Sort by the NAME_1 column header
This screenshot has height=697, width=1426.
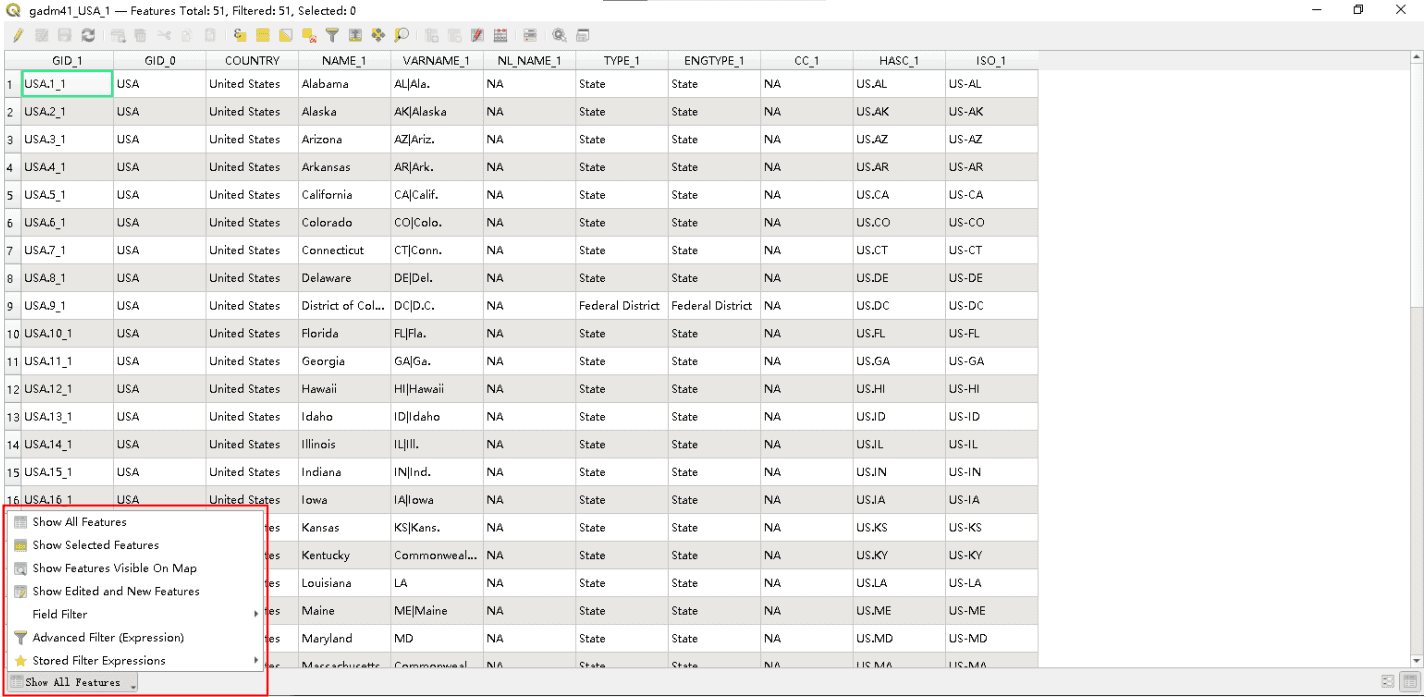[x=344, y=61]
